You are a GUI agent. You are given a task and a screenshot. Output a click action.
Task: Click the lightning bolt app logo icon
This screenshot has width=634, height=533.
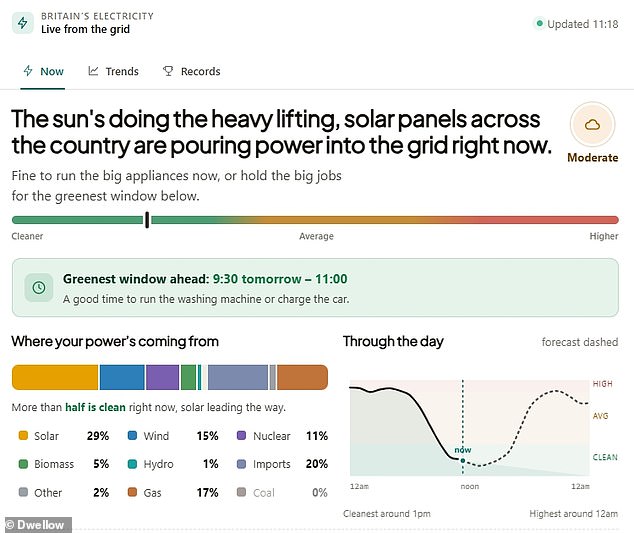(x=23, y=23)
